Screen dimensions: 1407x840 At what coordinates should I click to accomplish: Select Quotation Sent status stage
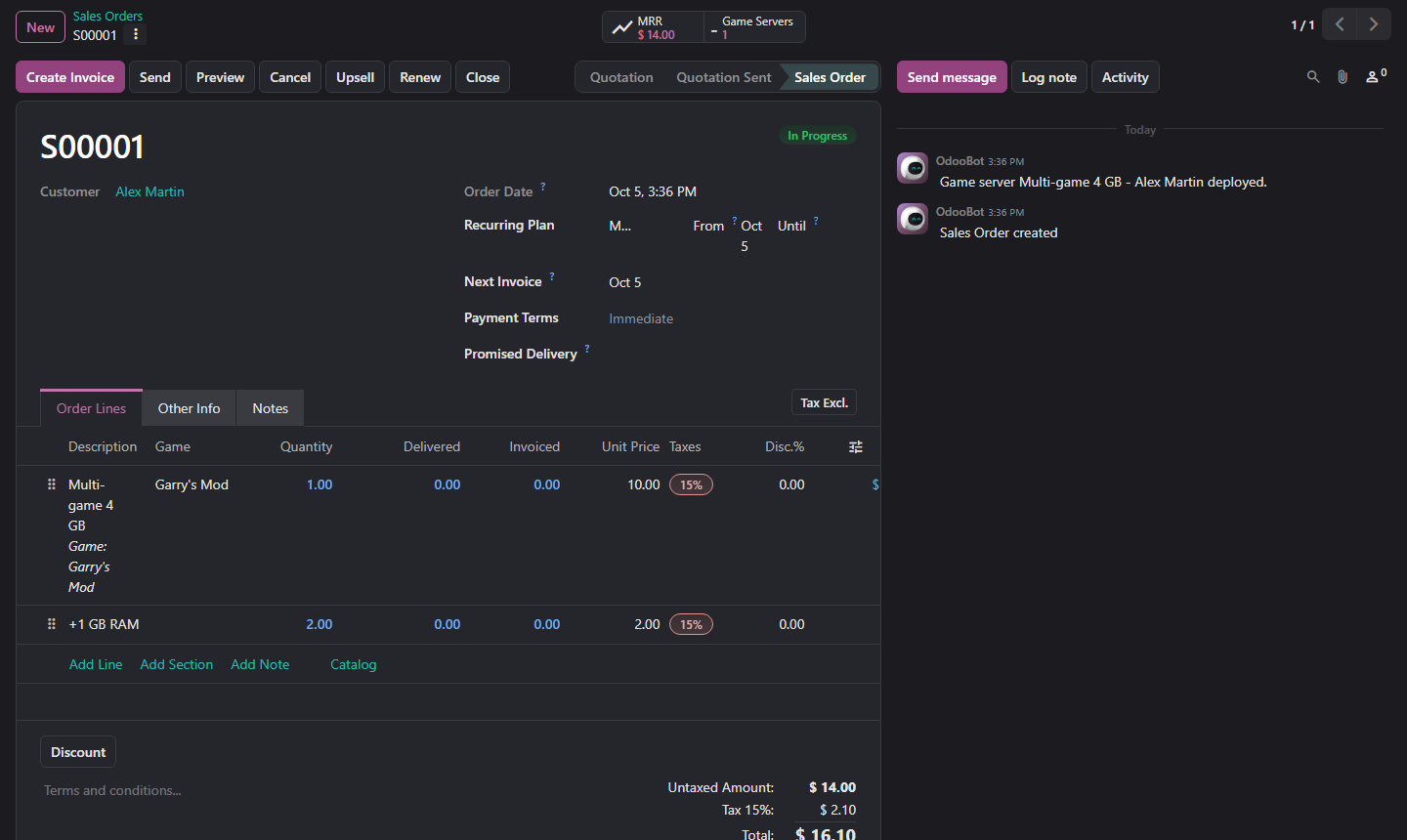[724, 77]
